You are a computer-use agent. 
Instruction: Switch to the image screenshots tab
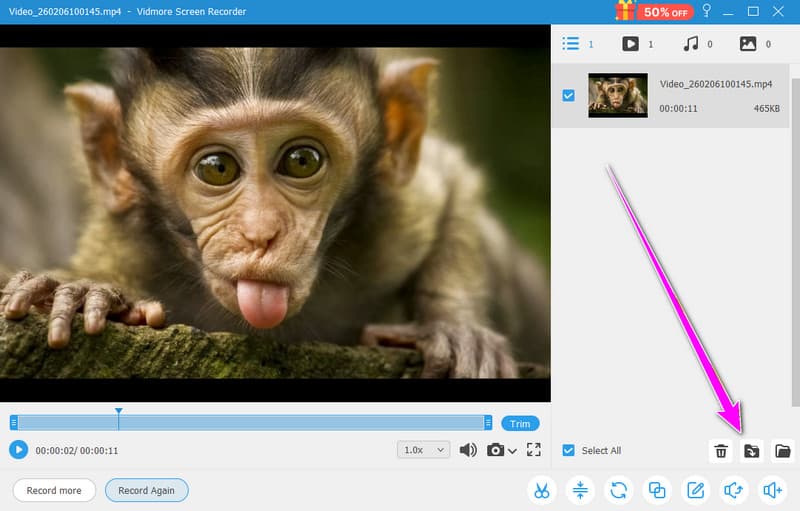tap(748, 44)
